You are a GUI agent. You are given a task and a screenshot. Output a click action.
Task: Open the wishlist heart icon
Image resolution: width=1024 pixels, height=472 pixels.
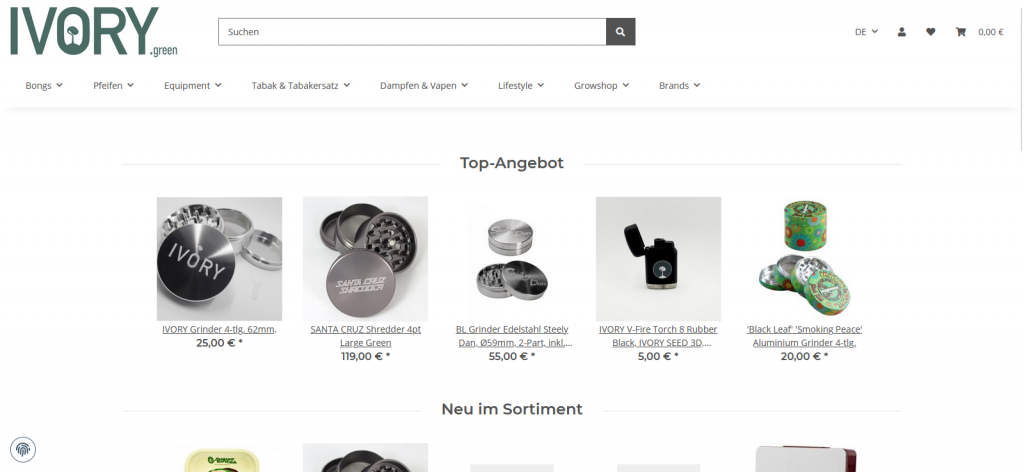931,32
